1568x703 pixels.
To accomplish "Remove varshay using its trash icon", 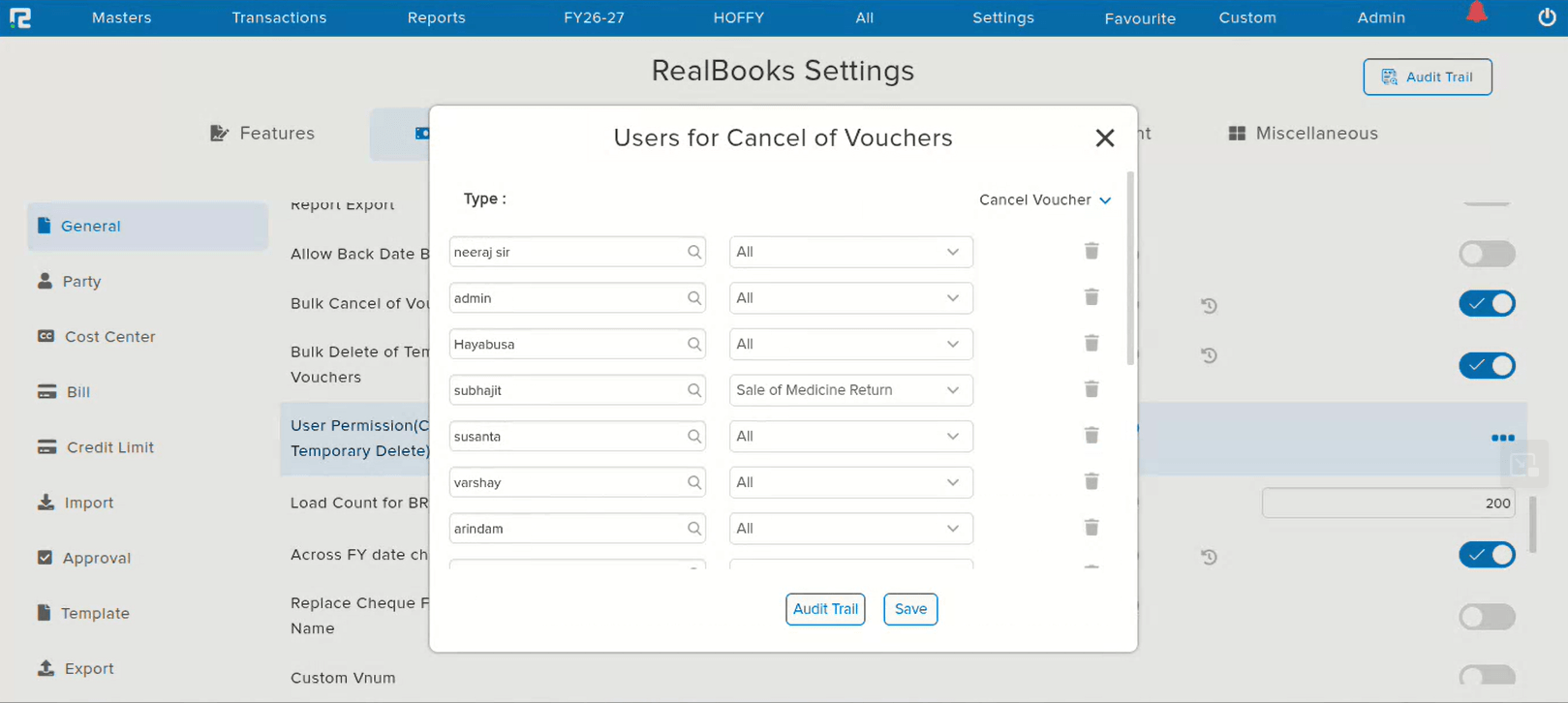I will tap(1091, 481).
